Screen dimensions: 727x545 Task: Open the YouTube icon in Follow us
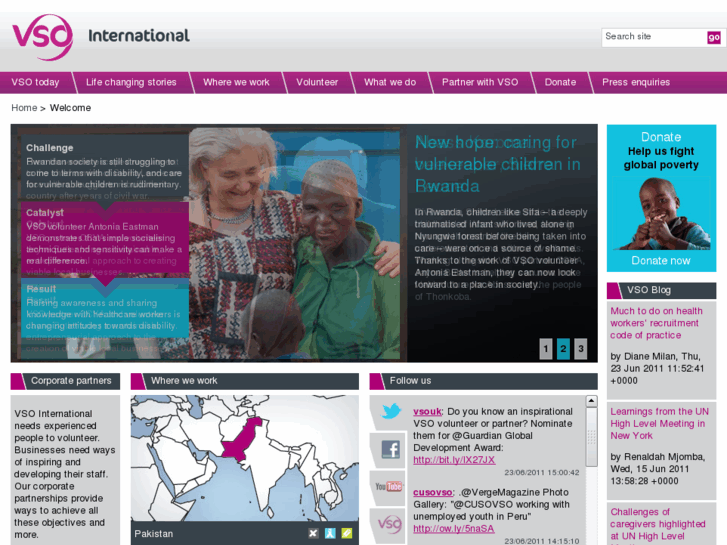[x=389, y=487]
